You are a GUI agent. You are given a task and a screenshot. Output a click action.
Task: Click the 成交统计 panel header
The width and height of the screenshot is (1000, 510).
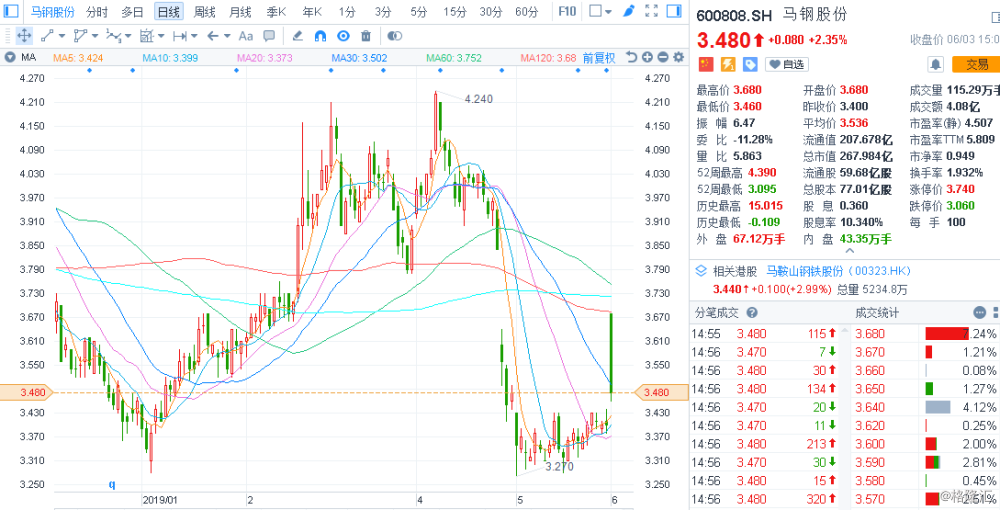coord(877,312)
